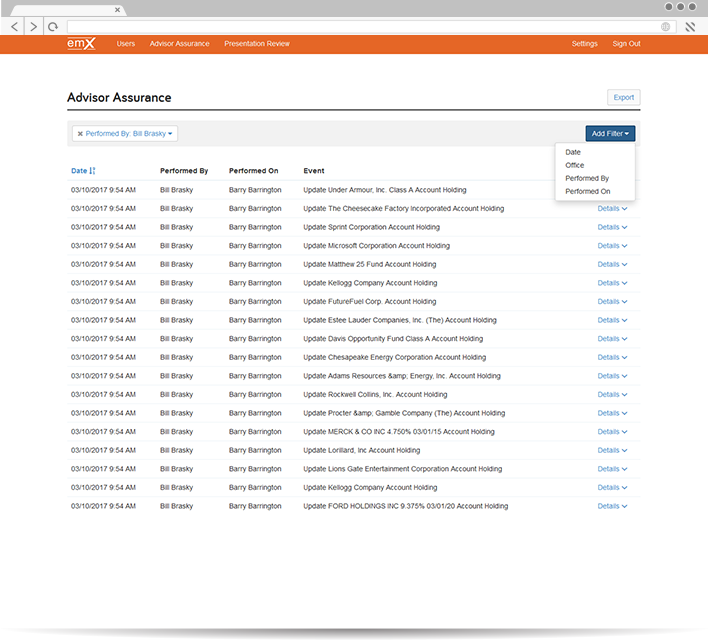
Task: Click 'Update Microsoft Corporation Account Holding' text
Action: tap(377, 246)
